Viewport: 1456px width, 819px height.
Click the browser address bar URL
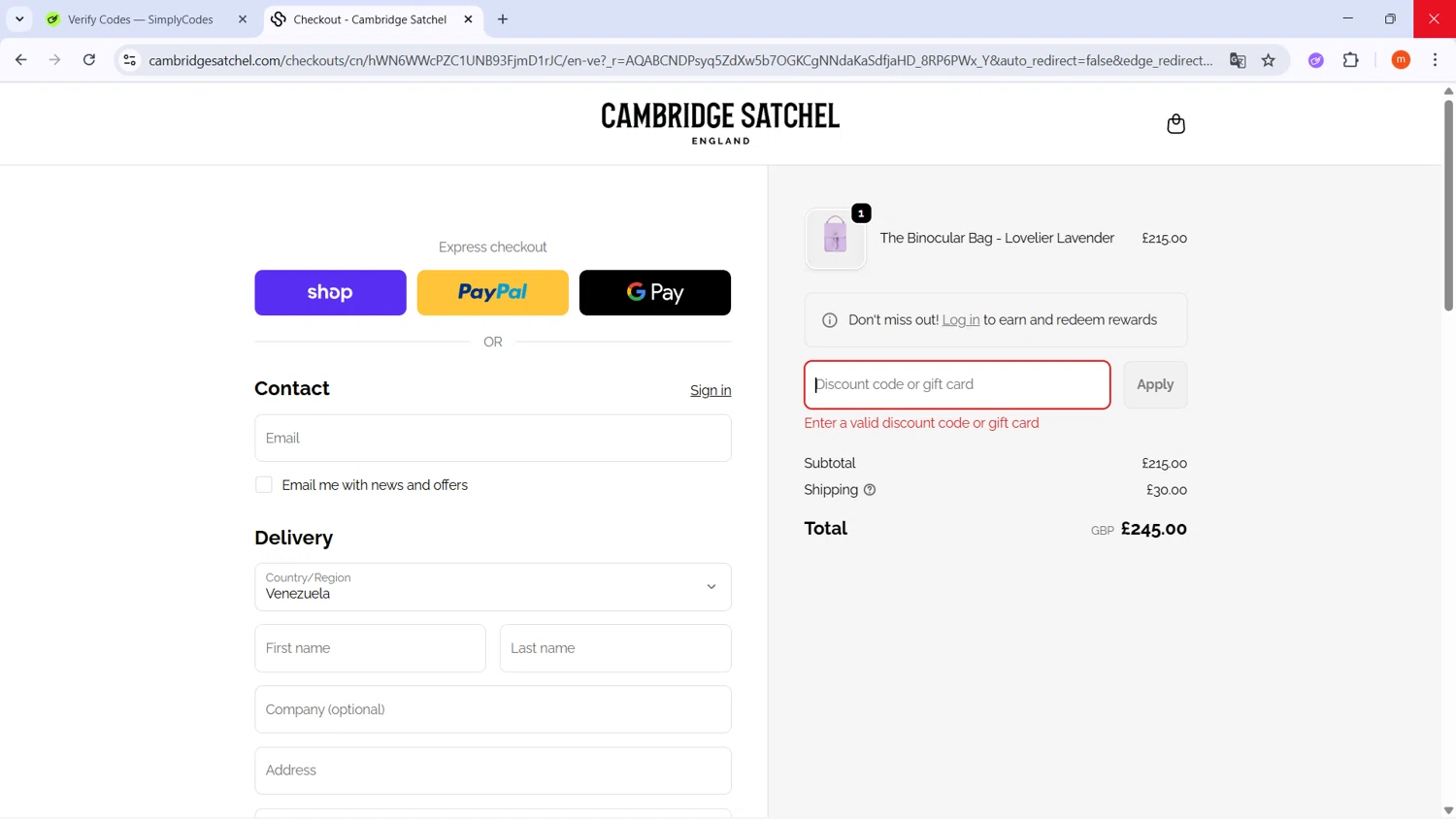point(680,60)
